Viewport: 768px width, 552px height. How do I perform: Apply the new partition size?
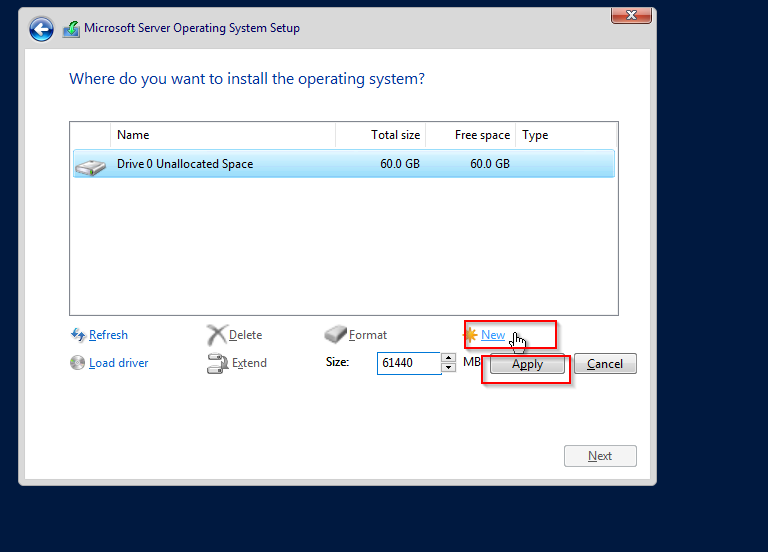(x=527, y=364)
